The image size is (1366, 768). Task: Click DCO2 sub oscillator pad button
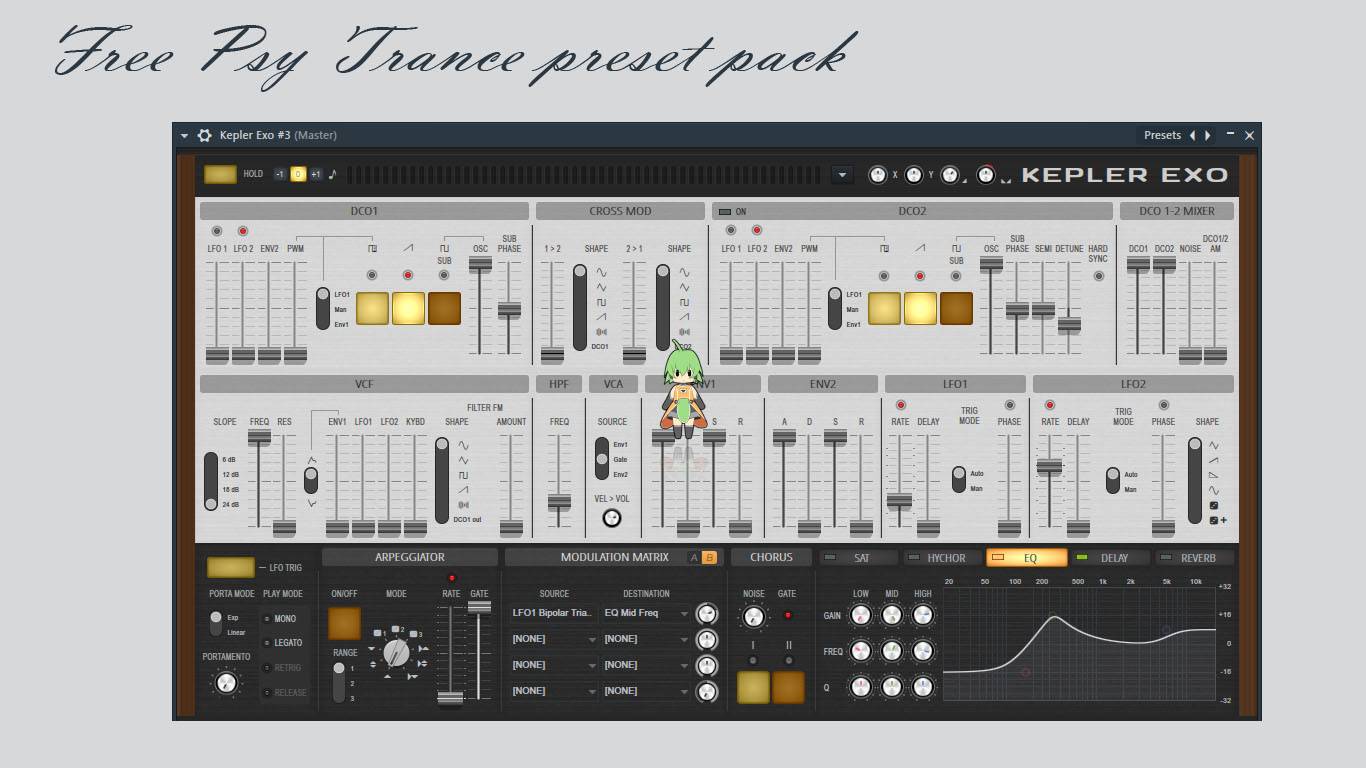pyautogui.click(x=956, y=308)
